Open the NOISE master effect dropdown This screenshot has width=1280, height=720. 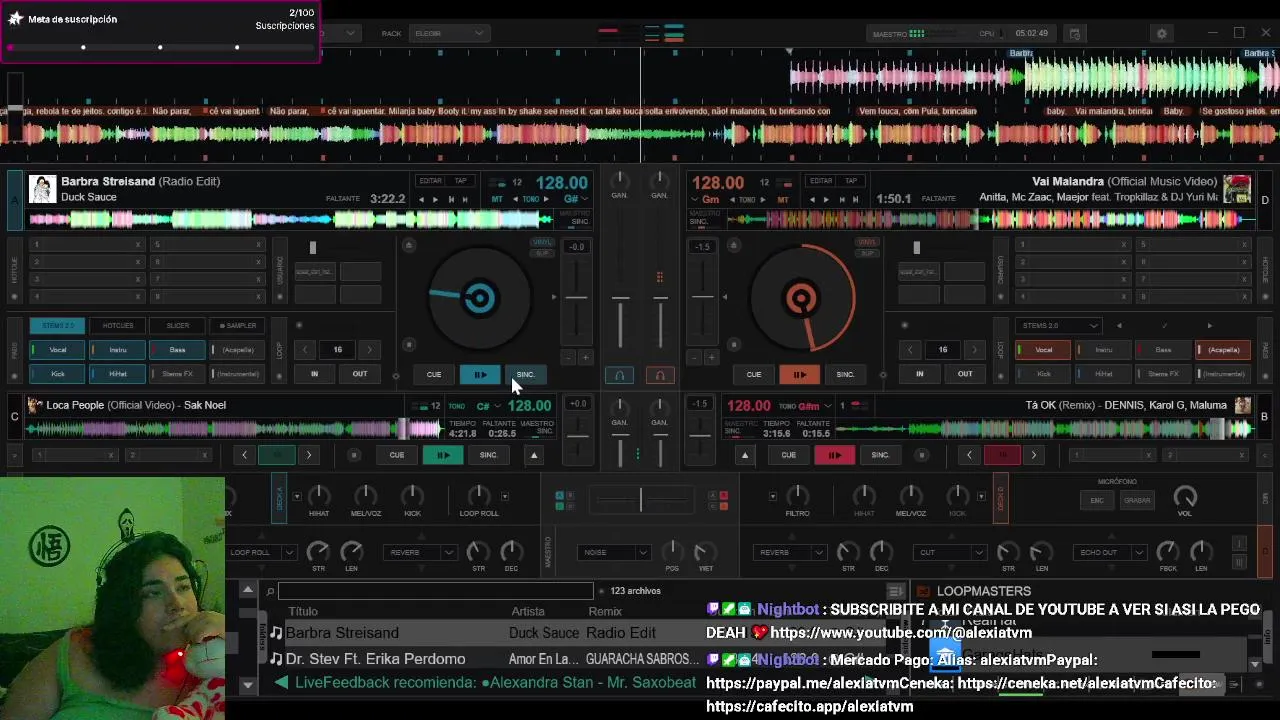[x=613, y=552]
